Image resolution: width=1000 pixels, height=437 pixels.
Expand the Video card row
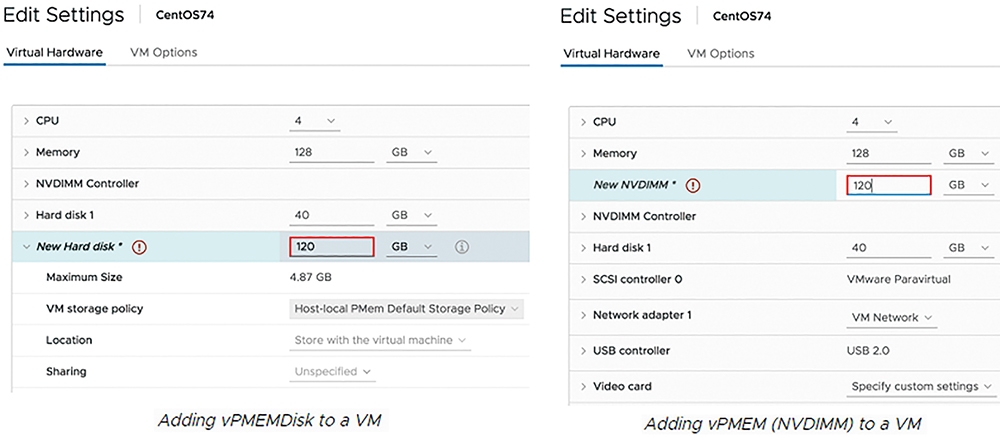[584, 387]
